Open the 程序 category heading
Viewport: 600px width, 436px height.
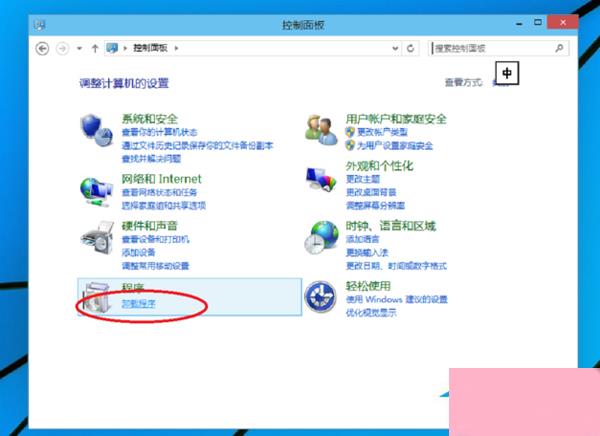point(133,287)
